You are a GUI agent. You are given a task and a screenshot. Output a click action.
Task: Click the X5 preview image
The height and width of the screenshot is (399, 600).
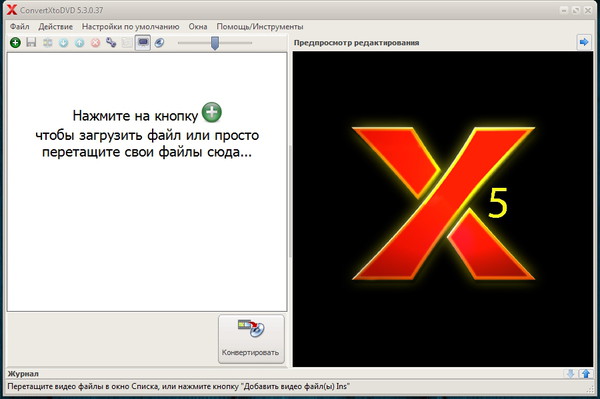click(443, 209)
